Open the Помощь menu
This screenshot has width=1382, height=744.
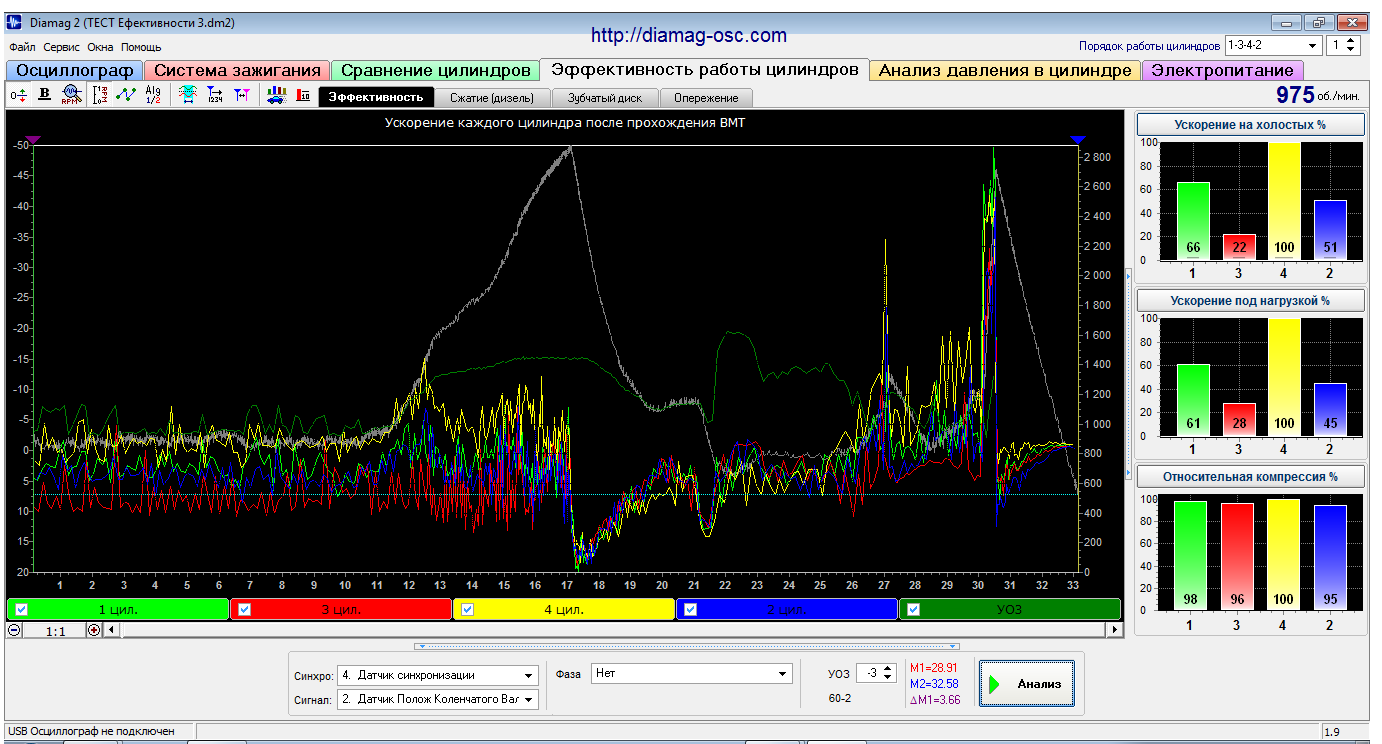pos(141,47)
